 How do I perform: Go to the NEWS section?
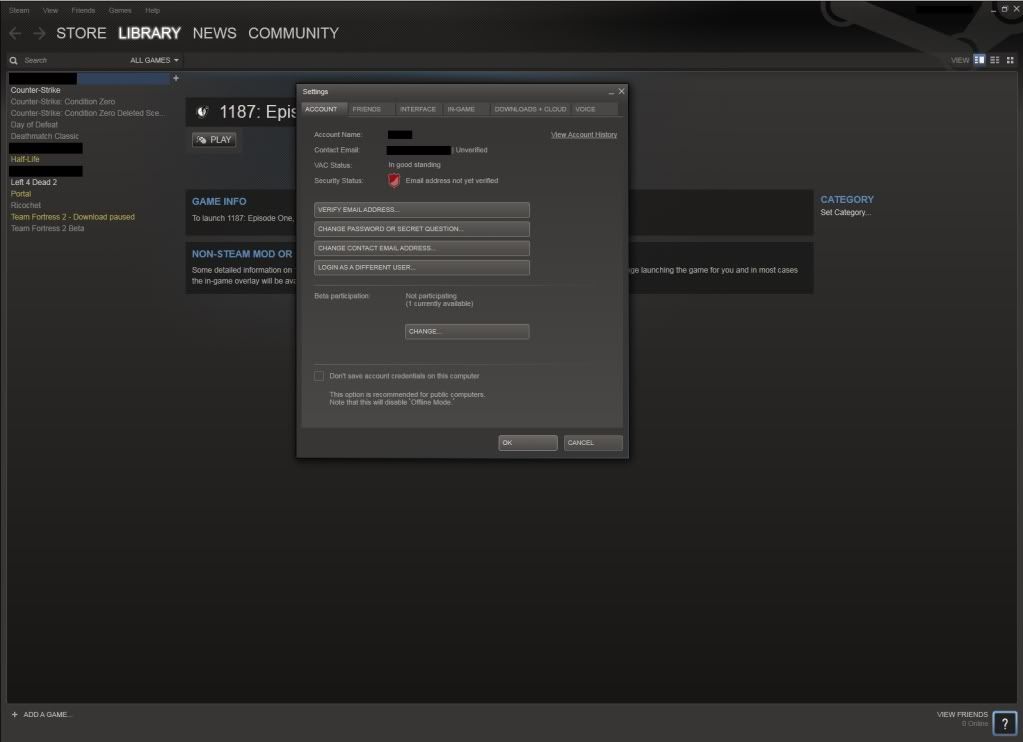pos(215,33)
